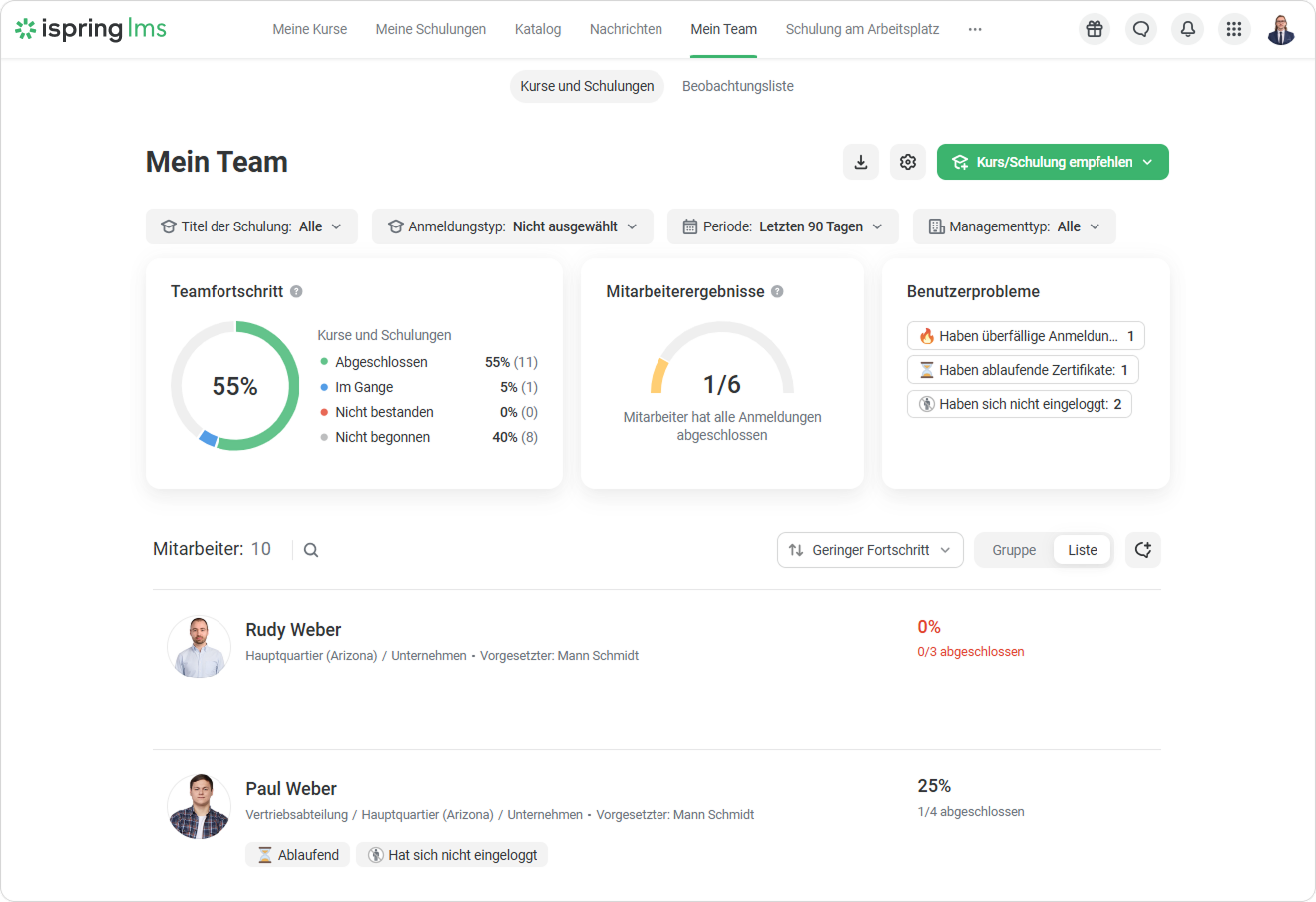Screen dimensions: 1316x902
Task: Click the help icon next to Mitarbeiterergebnisse
Action: point(777,292)
